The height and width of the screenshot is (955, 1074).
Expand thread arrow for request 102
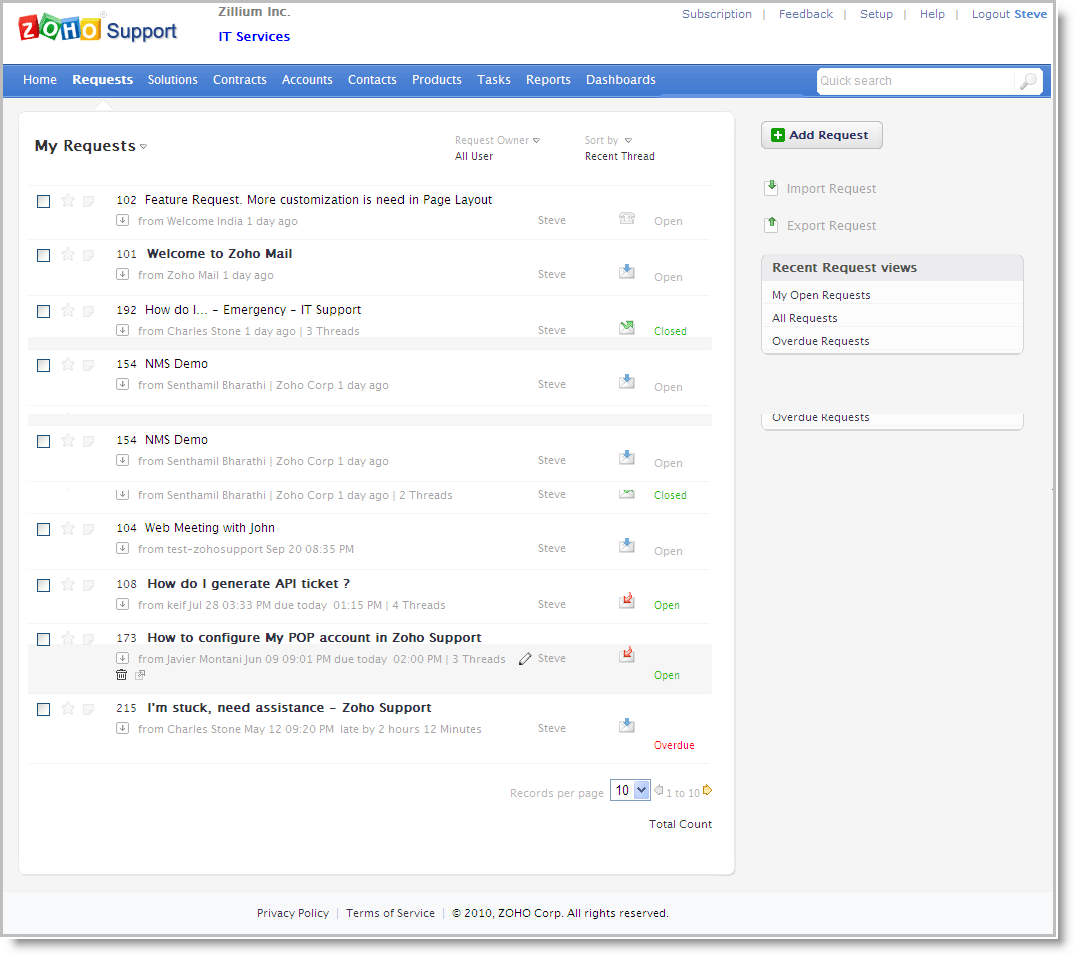tap(122, 221)
